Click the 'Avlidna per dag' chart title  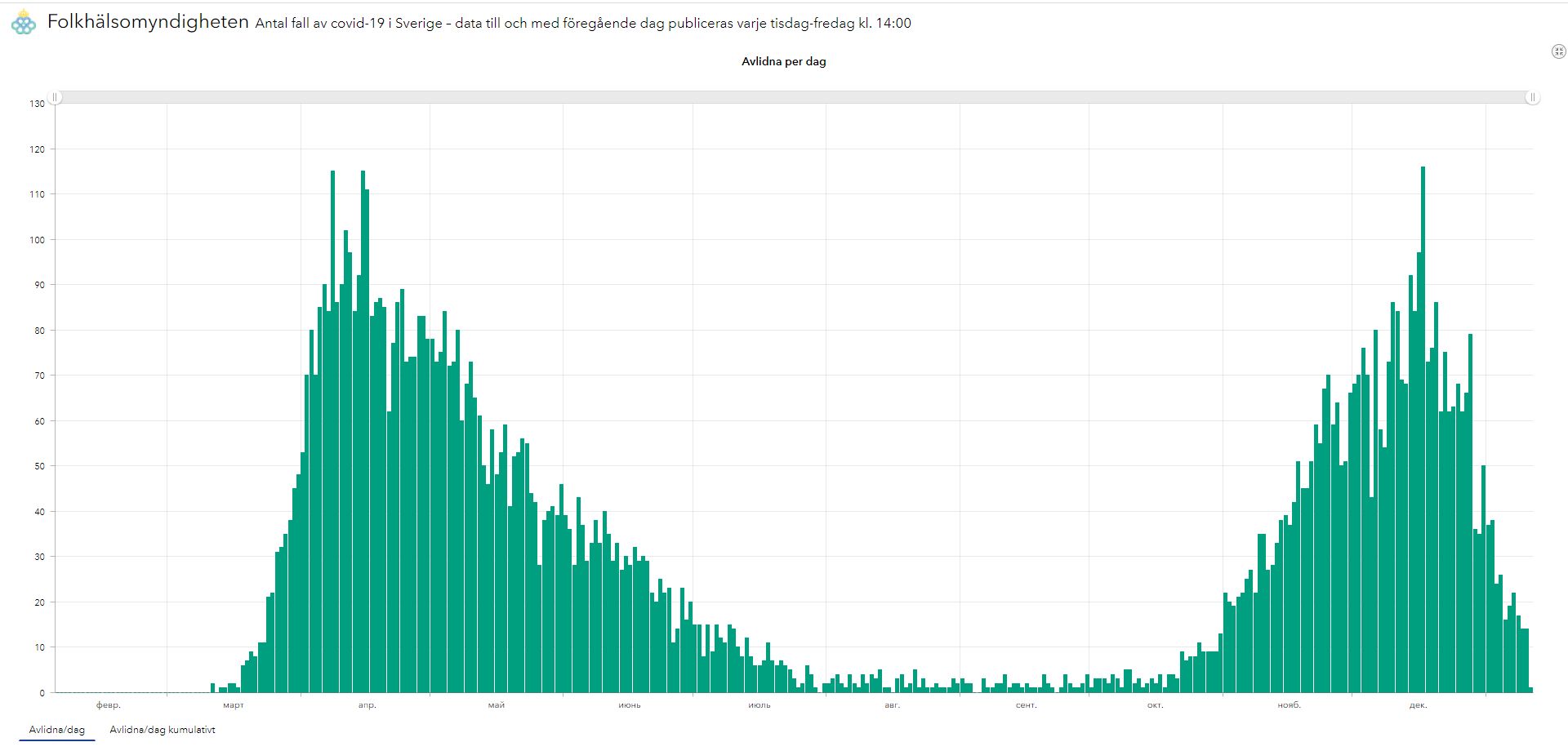783,61
